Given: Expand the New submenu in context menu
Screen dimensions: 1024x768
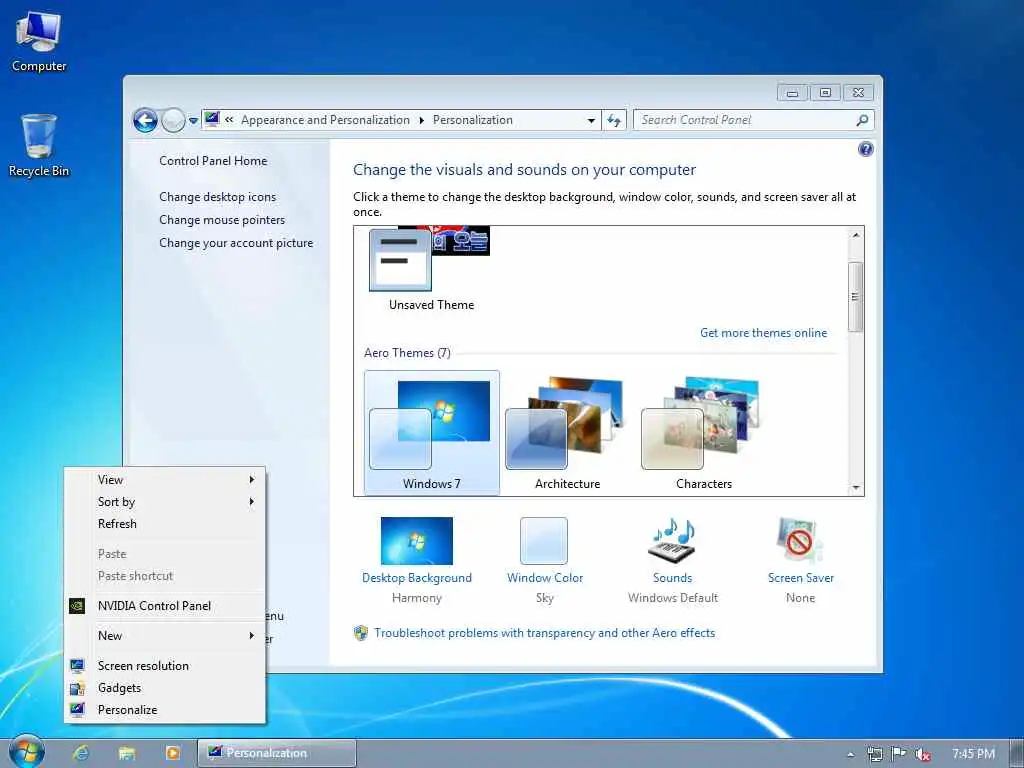Looking at the screenshot, I should pyautogui.click(x=165, y=636).
